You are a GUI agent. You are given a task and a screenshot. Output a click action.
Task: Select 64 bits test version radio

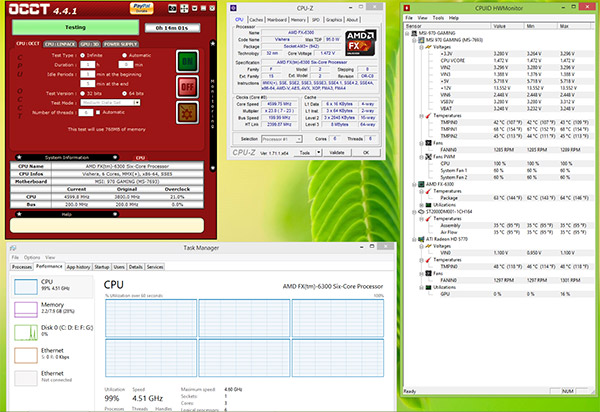coord(124,93)
